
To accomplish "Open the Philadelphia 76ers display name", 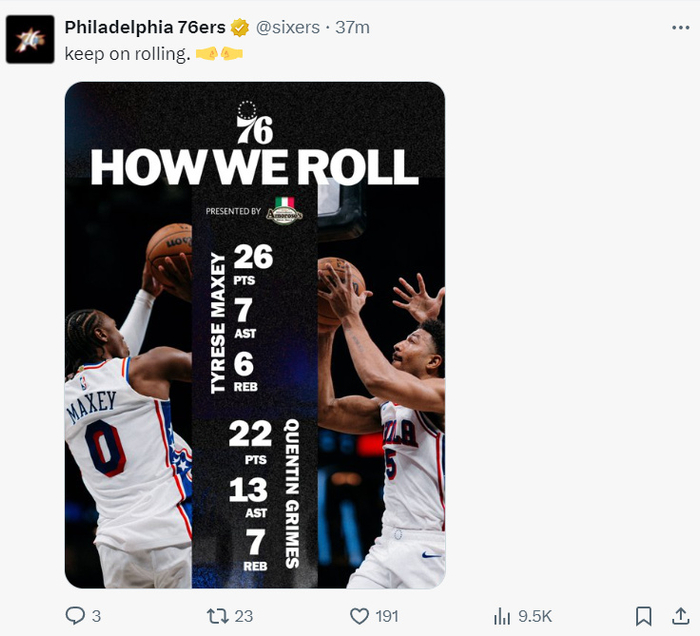I will pos(145,27).
